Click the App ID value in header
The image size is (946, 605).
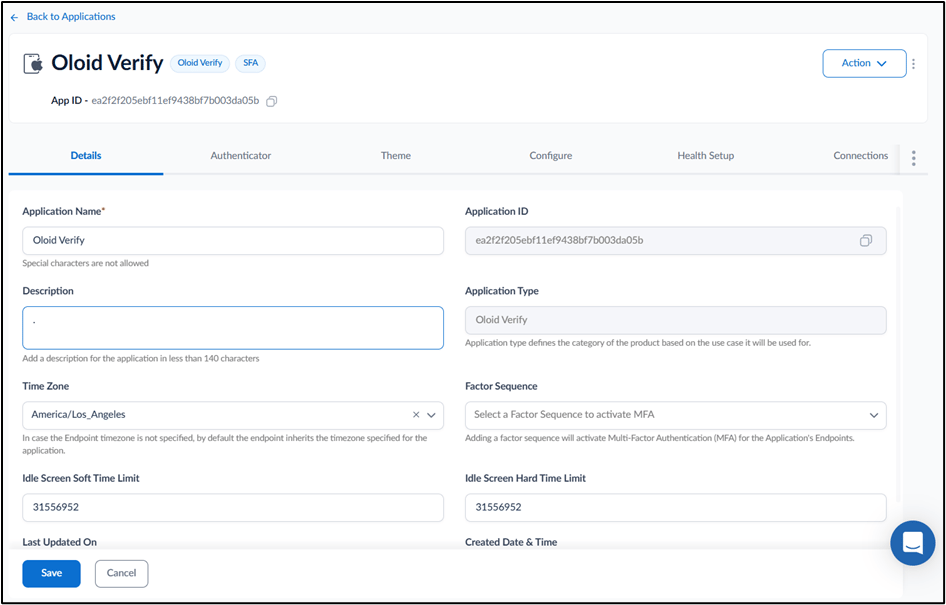[175, 101]
